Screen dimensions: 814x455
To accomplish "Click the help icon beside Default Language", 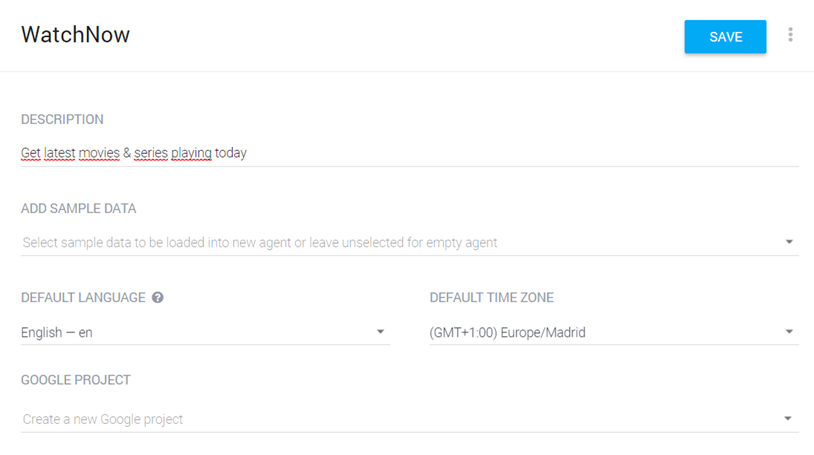I will 158,298.
